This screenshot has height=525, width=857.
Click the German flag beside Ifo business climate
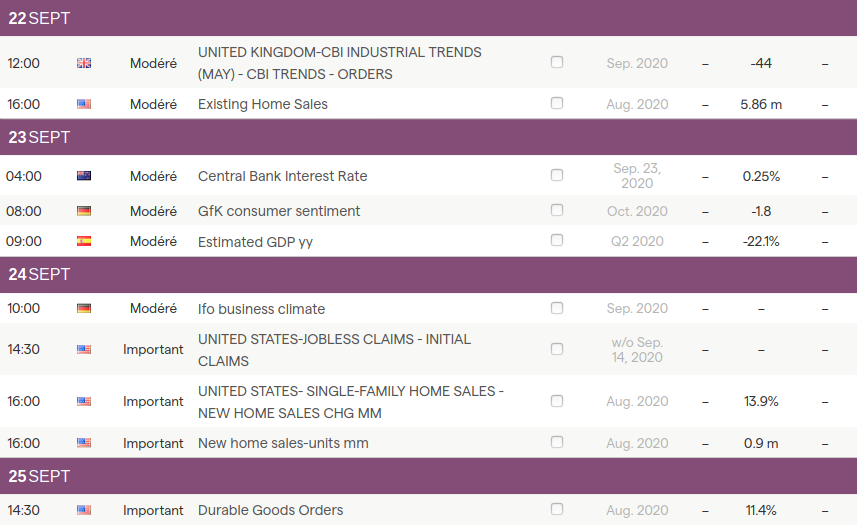[84, 309]
